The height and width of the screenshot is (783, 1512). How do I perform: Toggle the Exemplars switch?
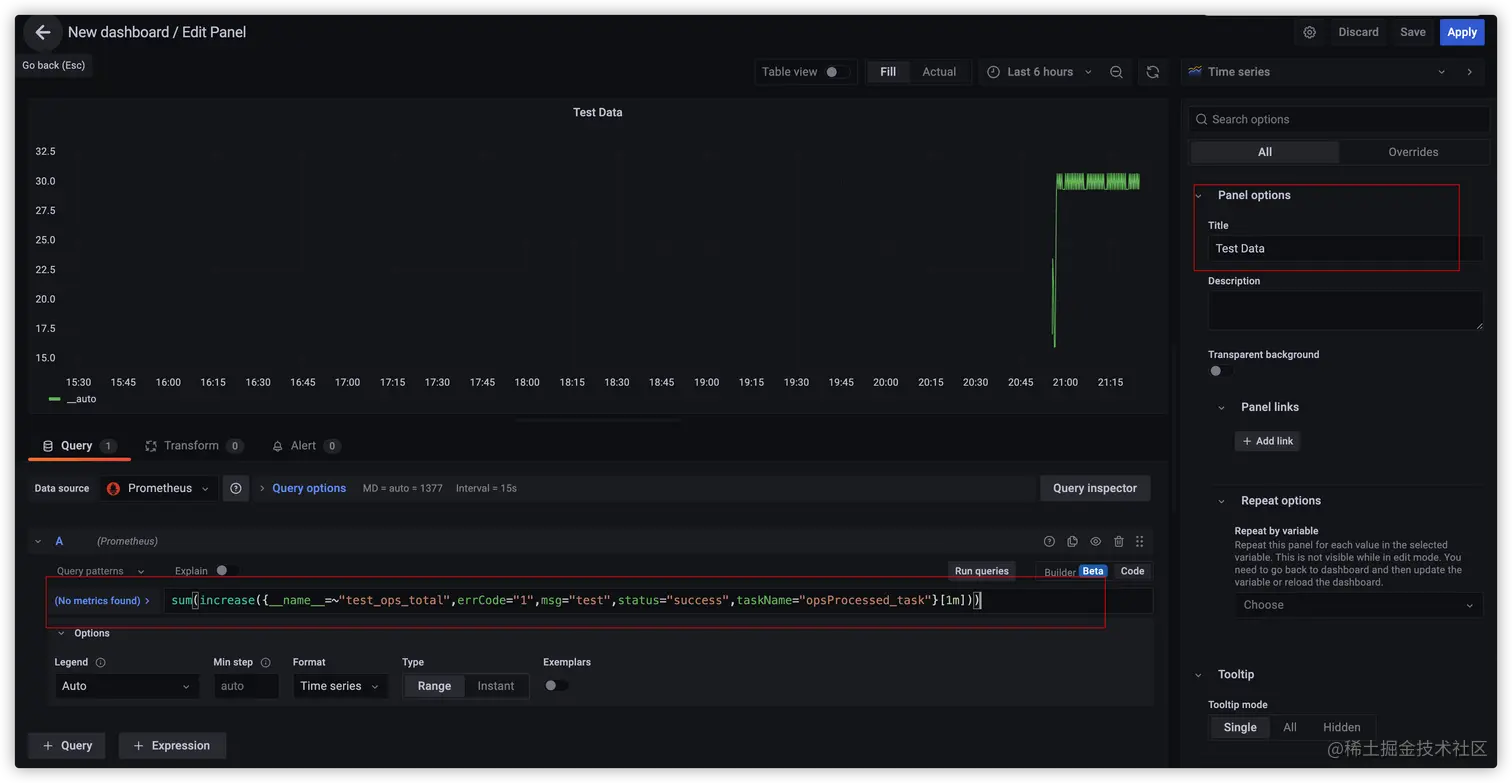pos(556,686)
